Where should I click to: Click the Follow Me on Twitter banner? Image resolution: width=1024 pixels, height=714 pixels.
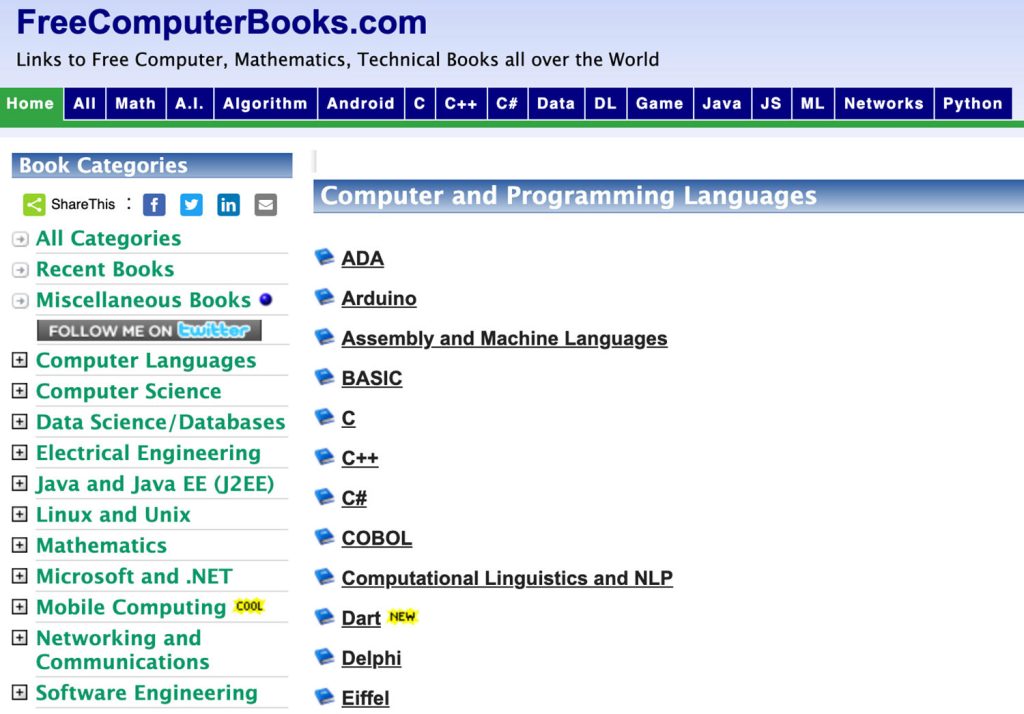pos(149,331)
